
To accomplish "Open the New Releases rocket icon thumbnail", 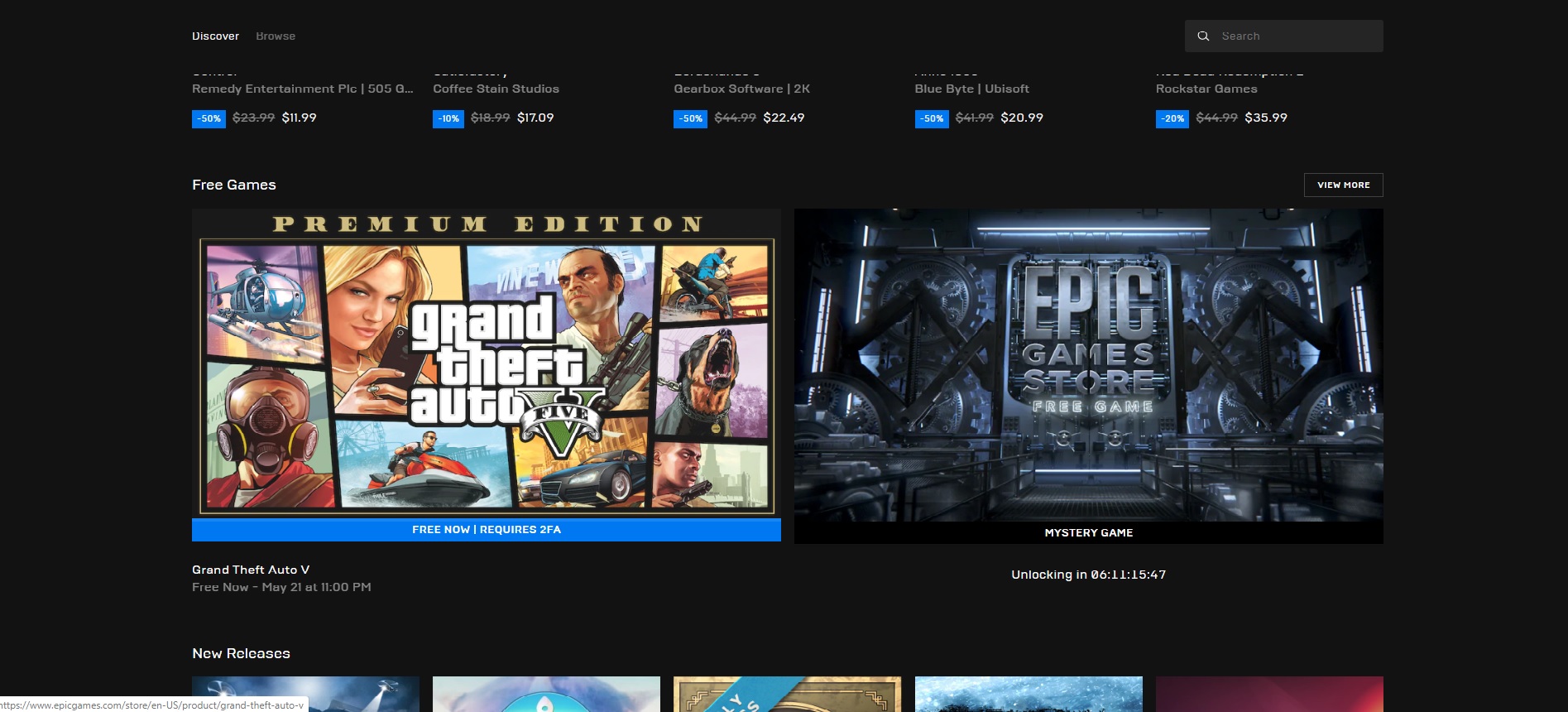I will pyautogui.click(x=546, y=694).
